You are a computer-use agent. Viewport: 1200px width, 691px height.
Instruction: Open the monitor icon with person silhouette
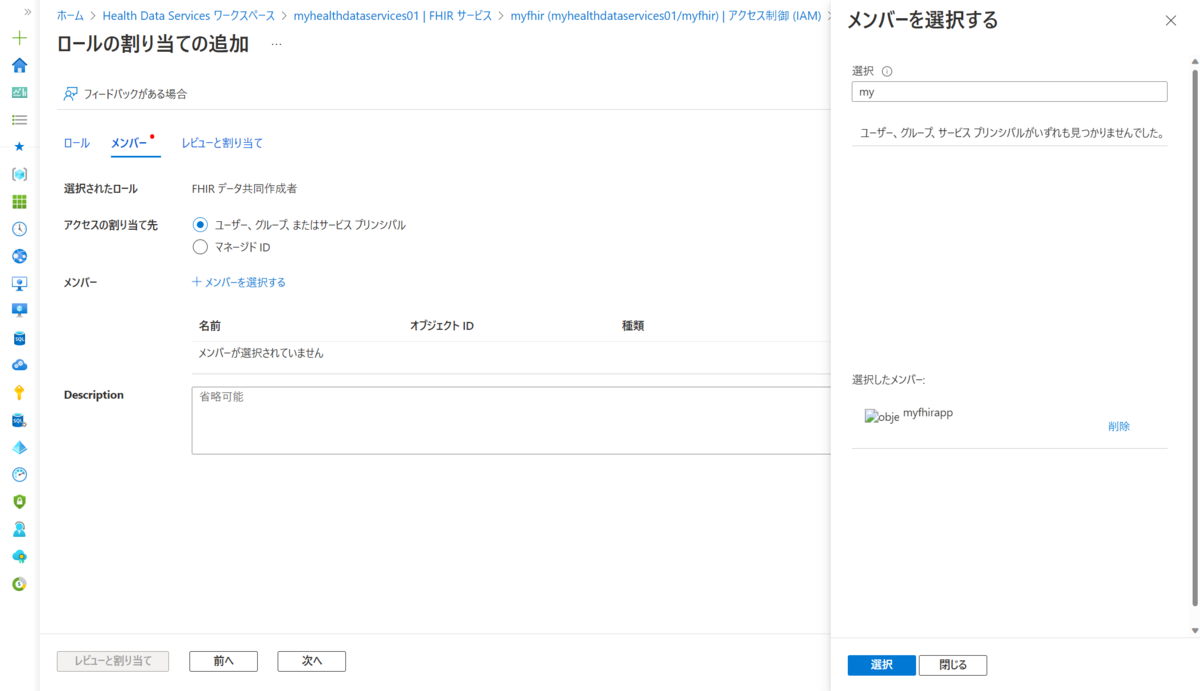click(19, 283)
